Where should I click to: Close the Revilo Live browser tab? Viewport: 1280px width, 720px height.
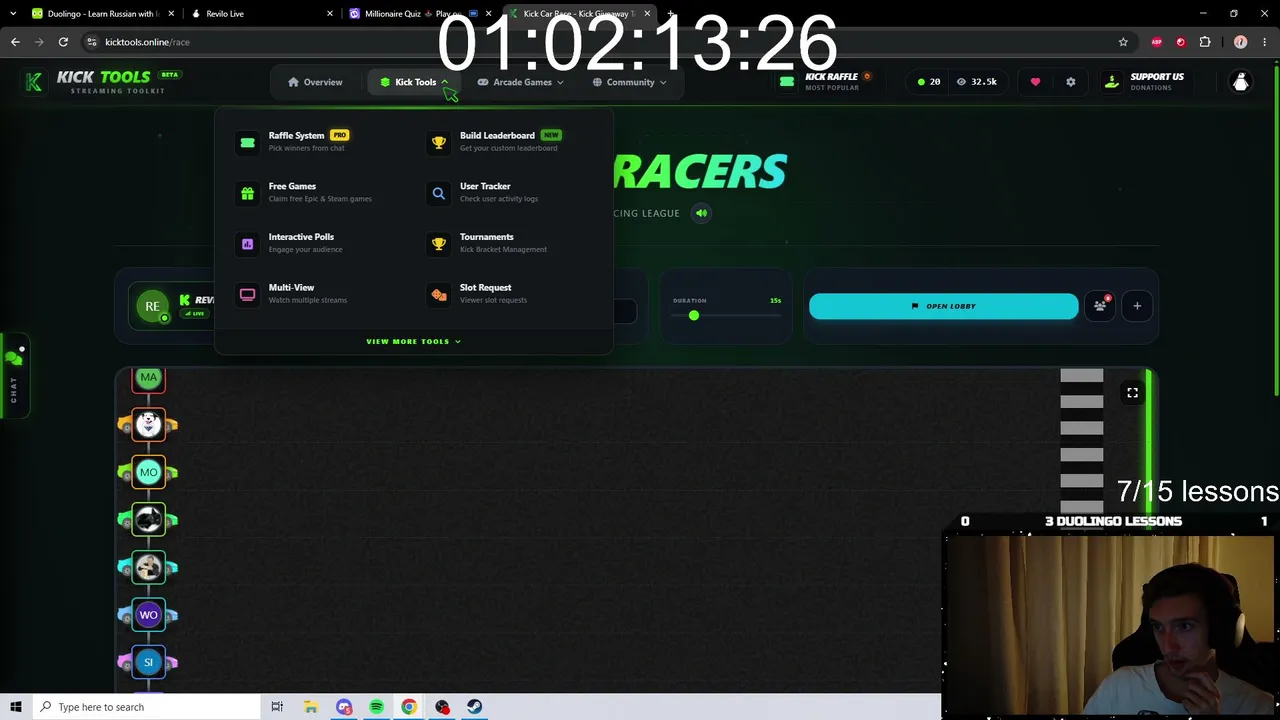point(330,14)
